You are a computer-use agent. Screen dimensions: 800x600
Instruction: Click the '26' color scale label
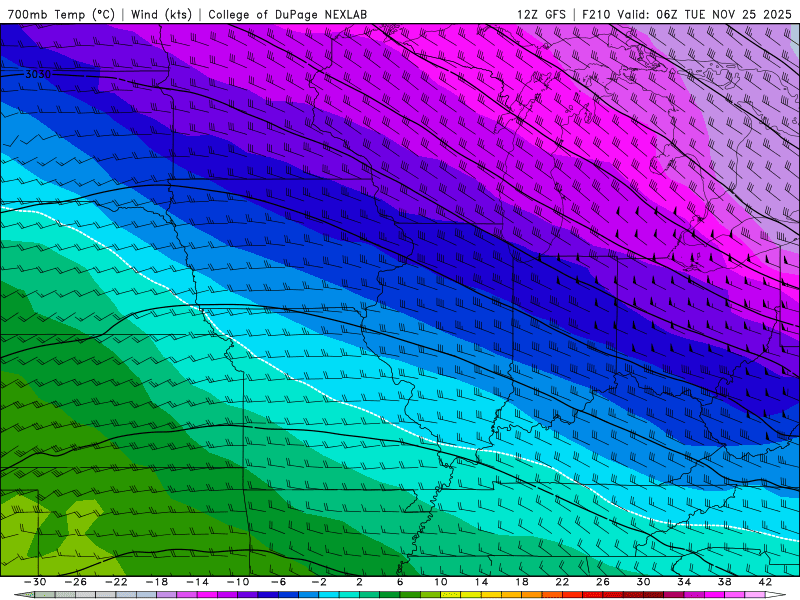603,582
